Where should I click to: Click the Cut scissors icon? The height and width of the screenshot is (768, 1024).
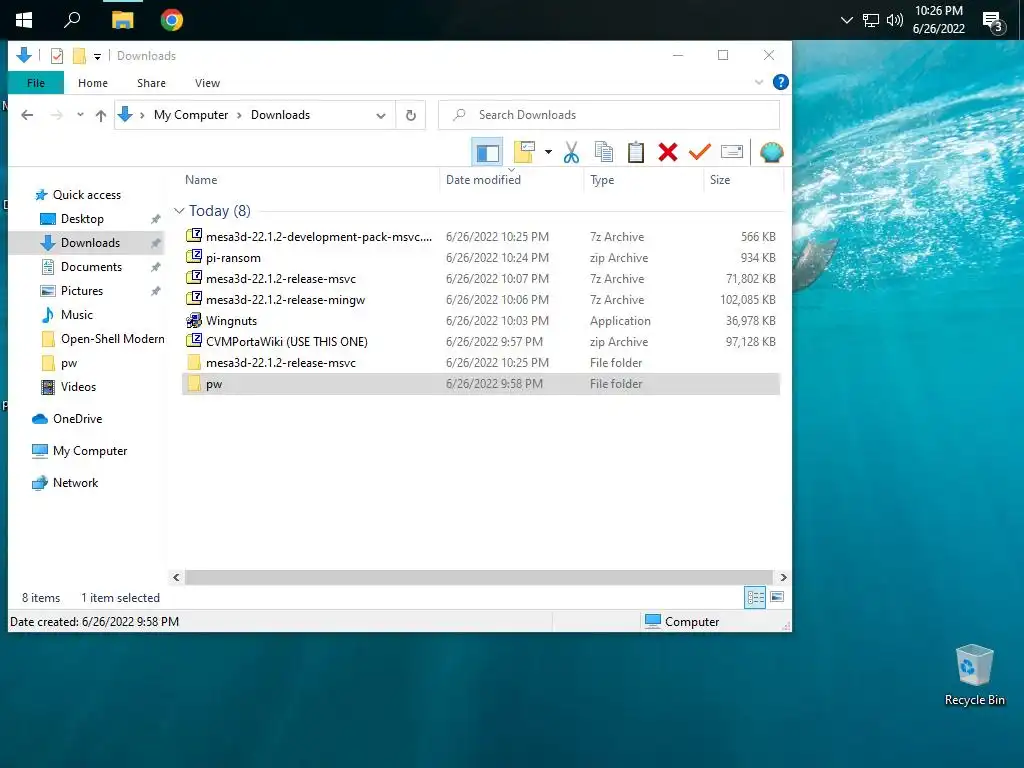tap(571, 152)
